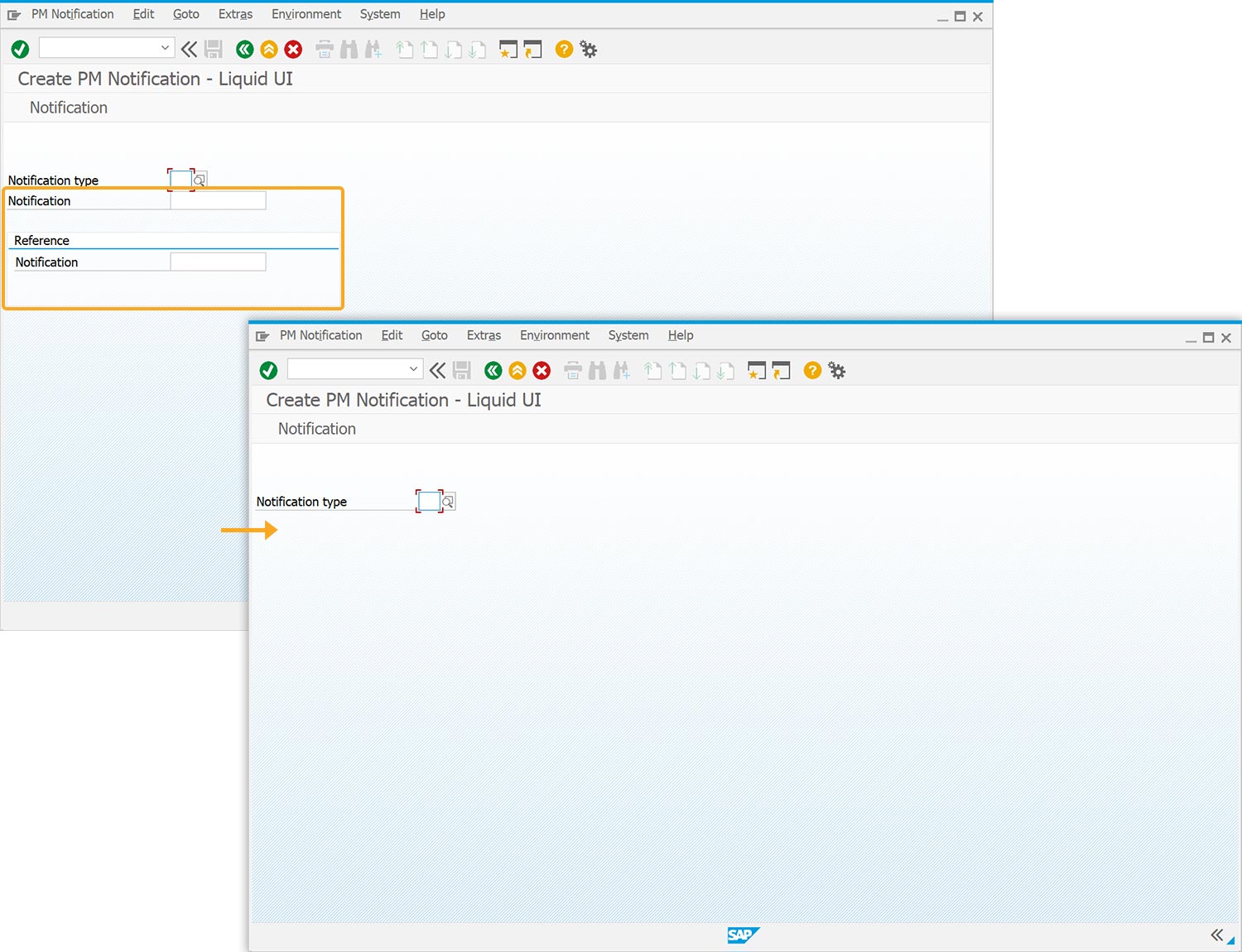Click First Page icon in back window
The image size is (1242, 952).
pos(404,50)
